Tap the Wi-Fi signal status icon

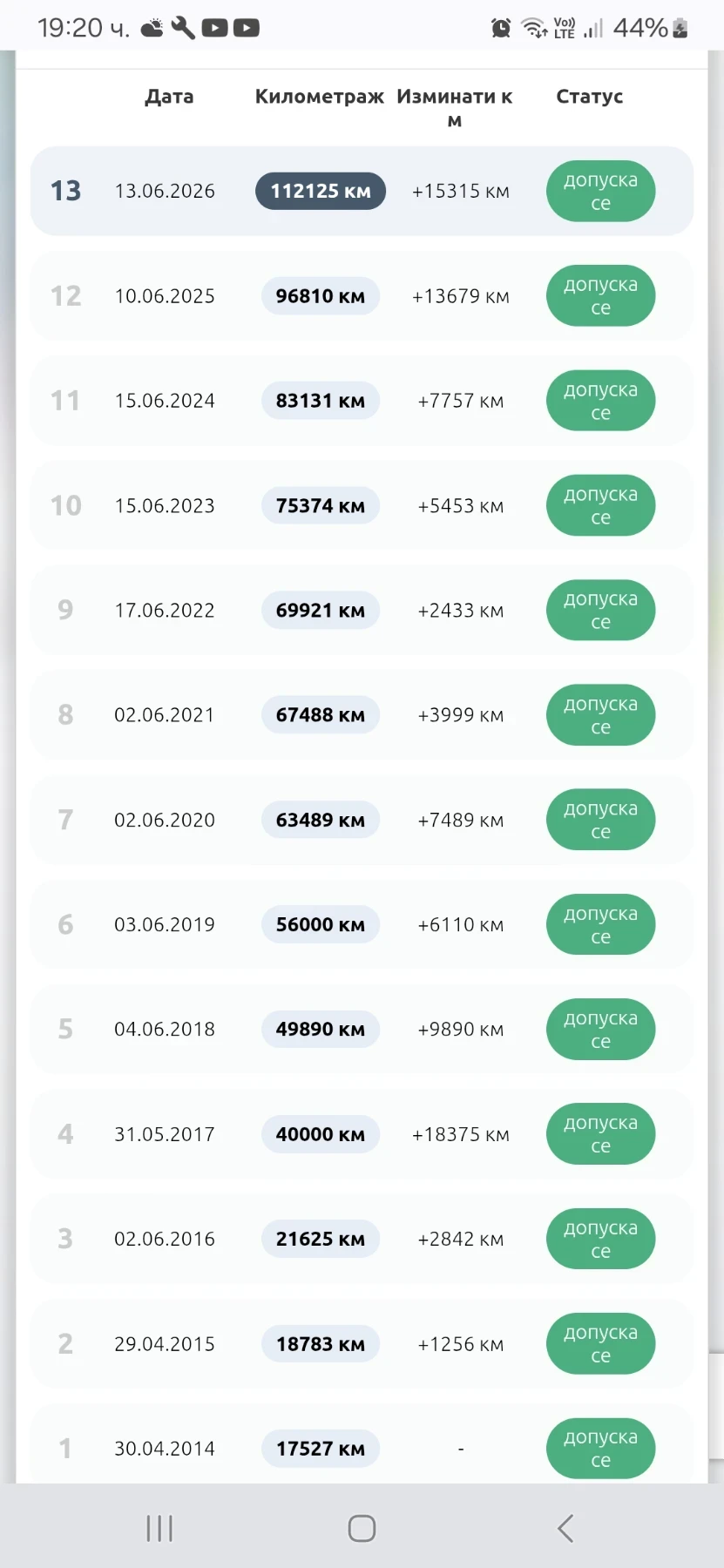tap(534, 28)
